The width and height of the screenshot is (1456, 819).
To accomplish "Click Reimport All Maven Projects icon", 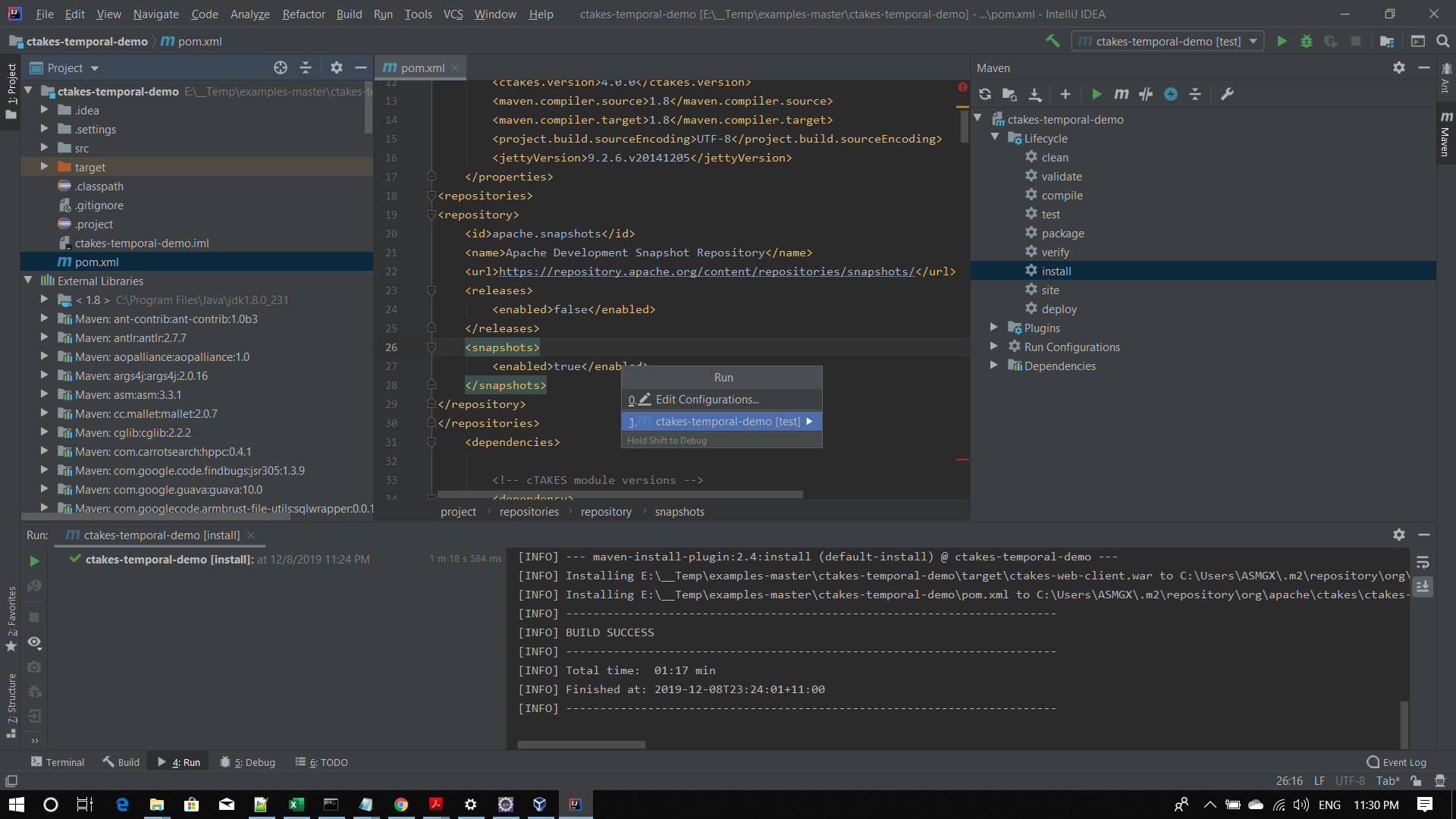I will (x=985, y=94).
